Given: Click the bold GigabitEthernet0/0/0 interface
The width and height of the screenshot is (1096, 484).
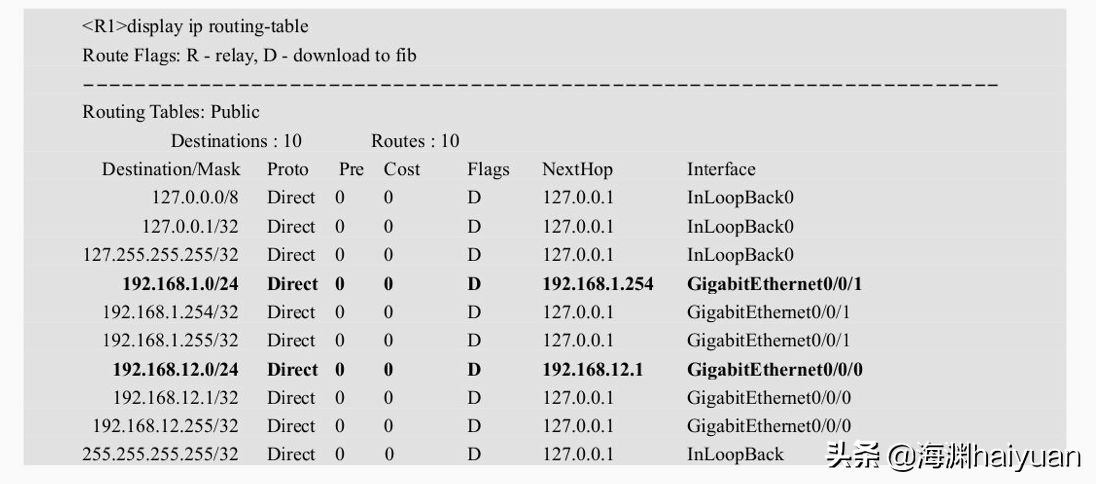Looking at the screenshot, I should pyautogui.click(x=774, y=369).
